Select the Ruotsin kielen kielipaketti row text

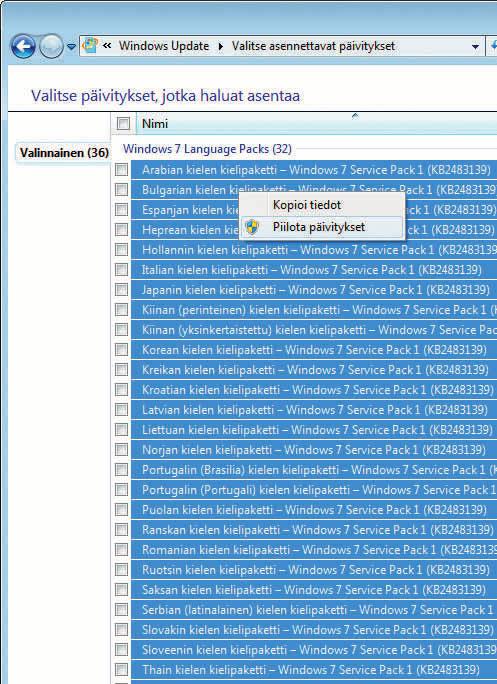click(x=316, y=570)
